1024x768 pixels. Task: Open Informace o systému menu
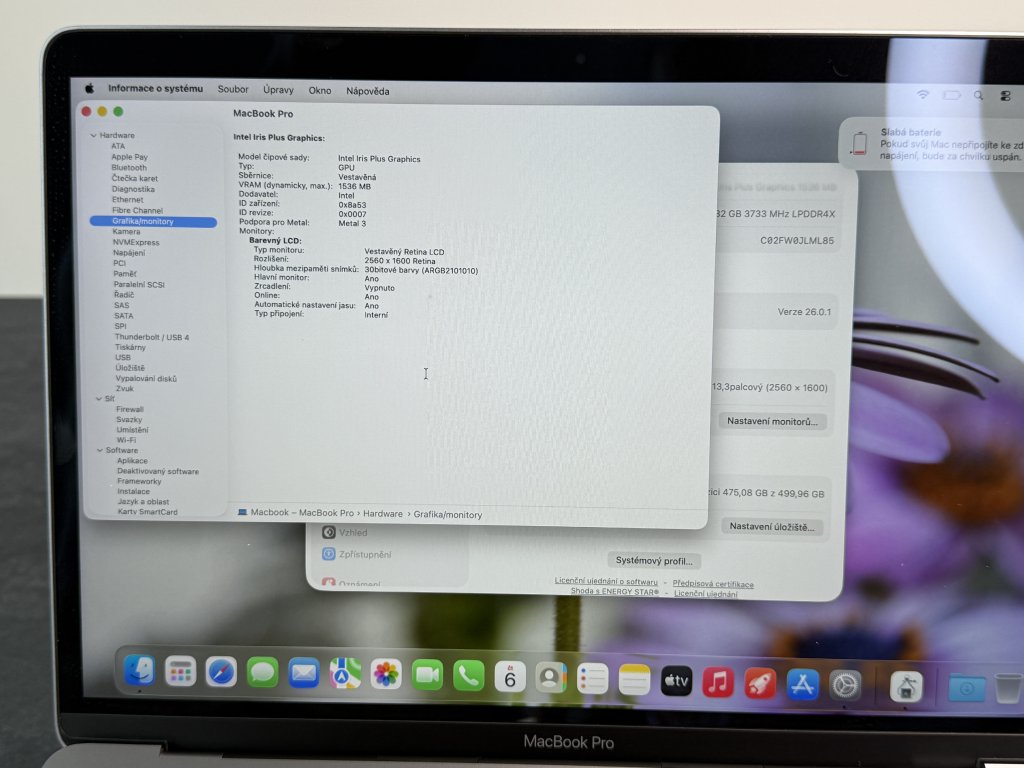coord(155,88)
